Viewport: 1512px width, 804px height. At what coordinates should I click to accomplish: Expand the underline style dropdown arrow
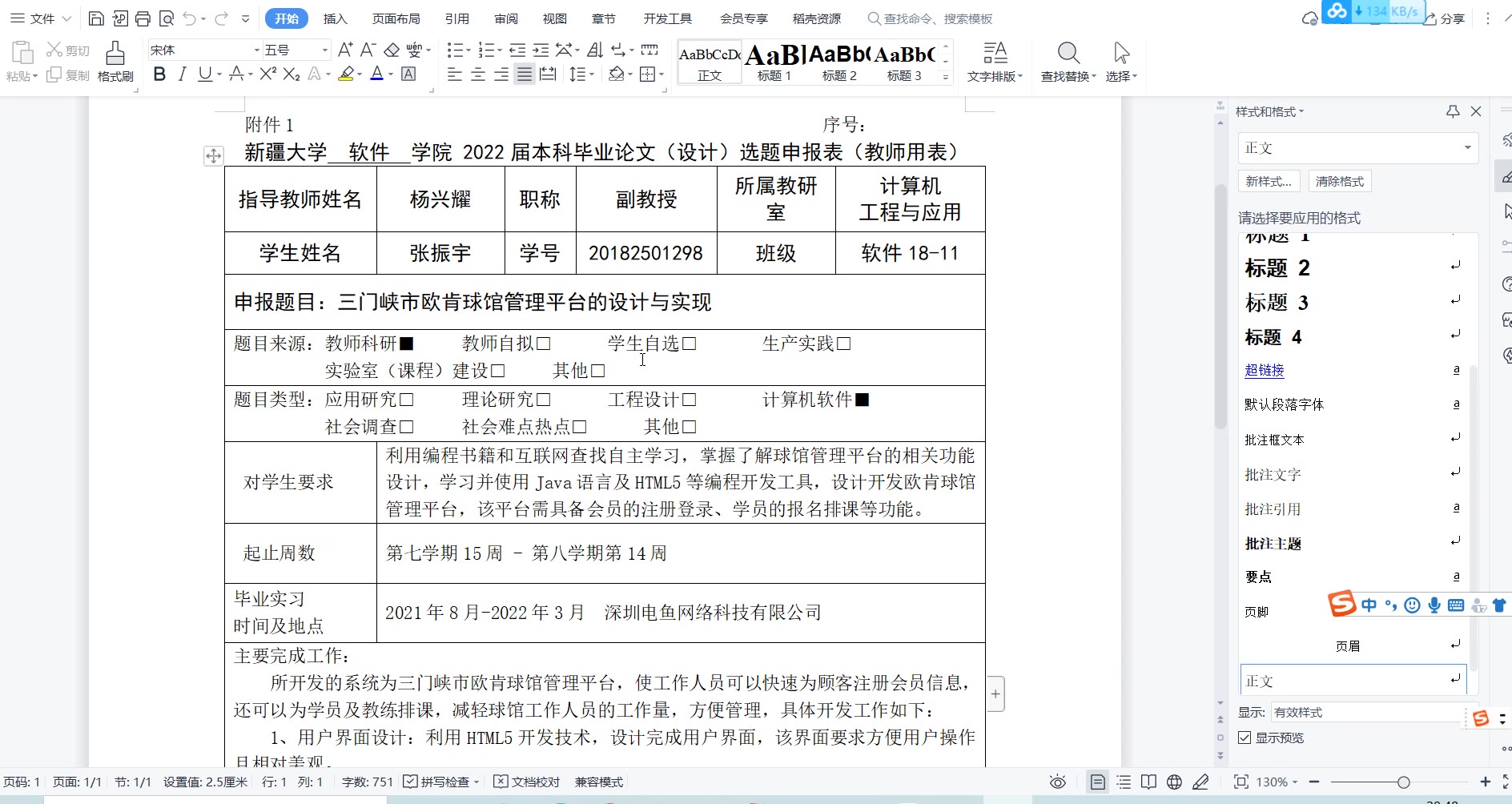219,74
